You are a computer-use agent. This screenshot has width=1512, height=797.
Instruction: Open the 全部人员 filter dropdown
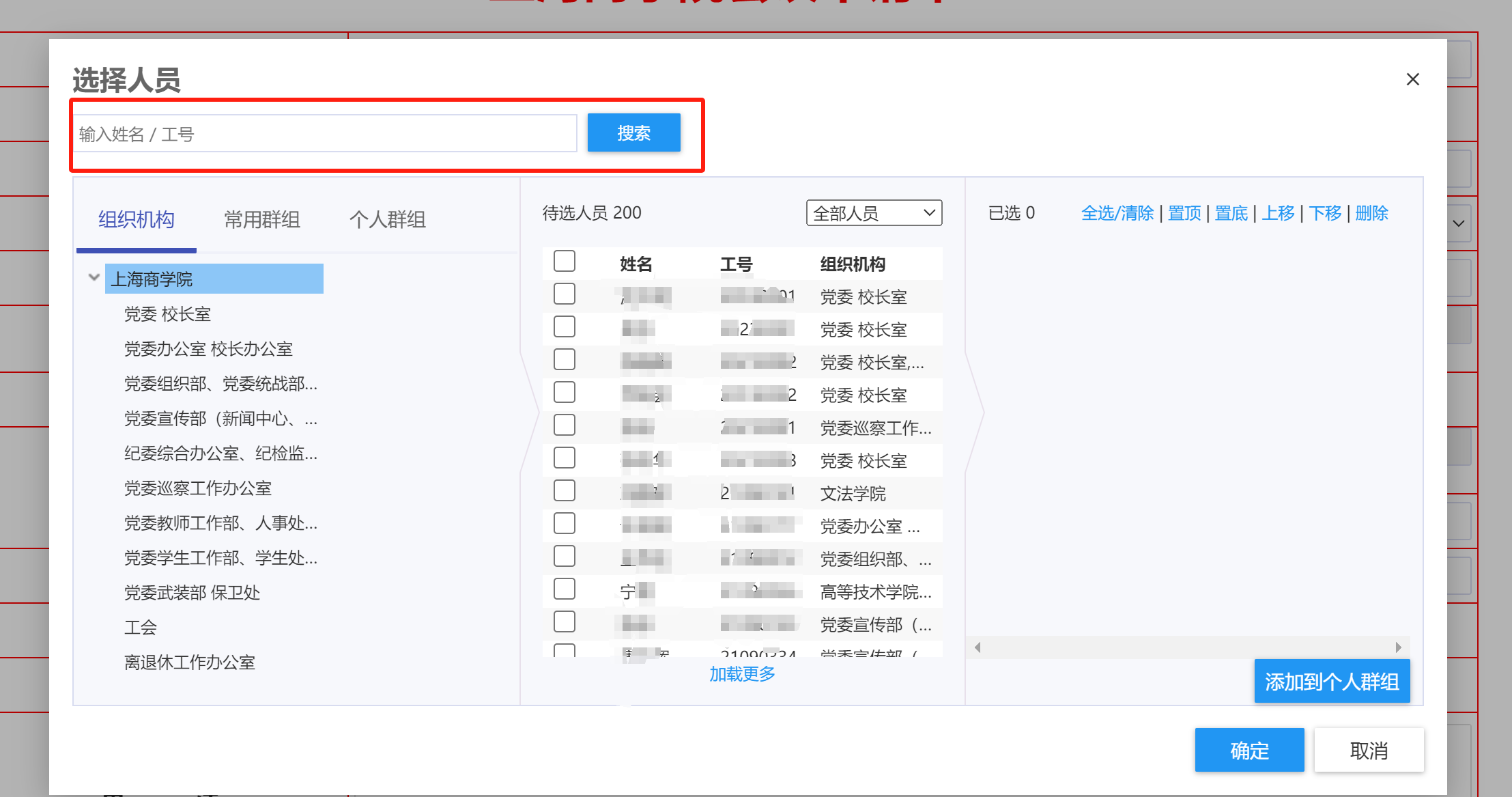click(x=873, y=213)
